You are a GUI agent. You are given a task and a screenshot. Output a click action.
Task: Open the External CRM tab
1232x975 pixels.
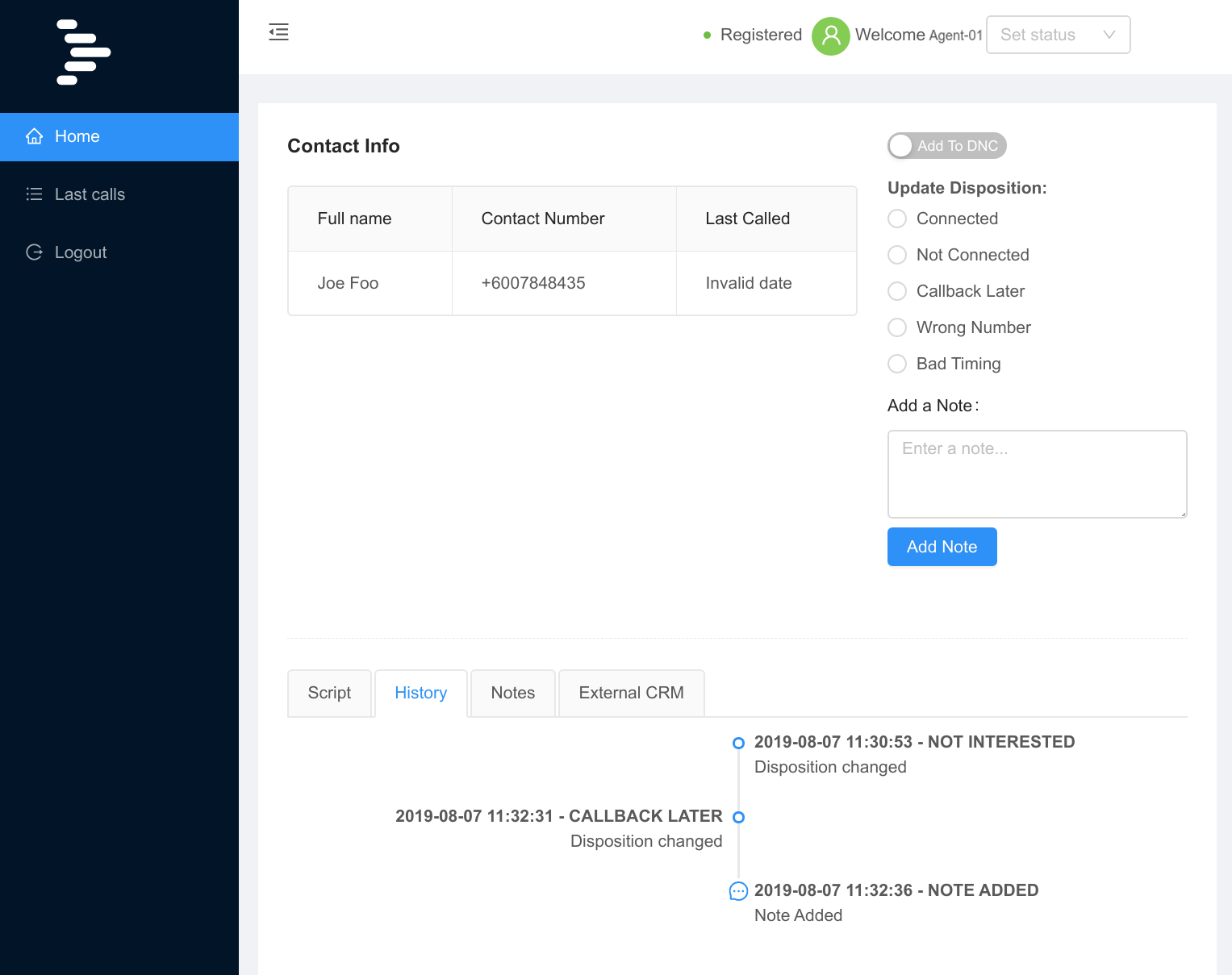coord(631,693)
